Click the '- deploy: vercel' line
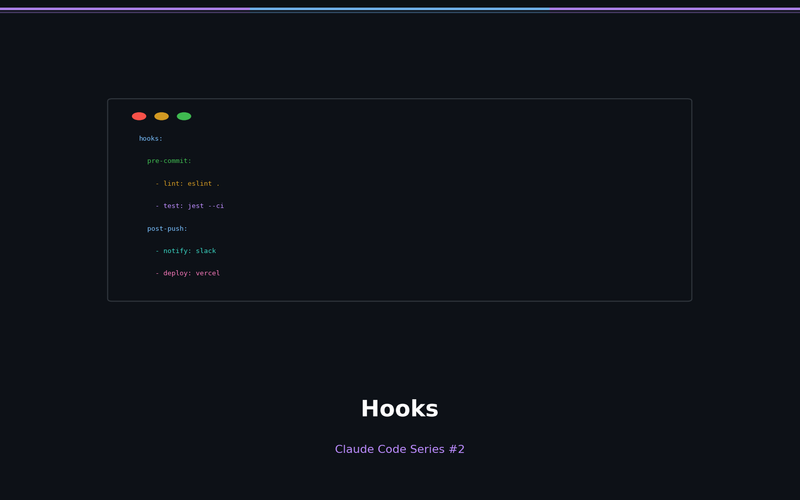 click(x=187, y=273)
